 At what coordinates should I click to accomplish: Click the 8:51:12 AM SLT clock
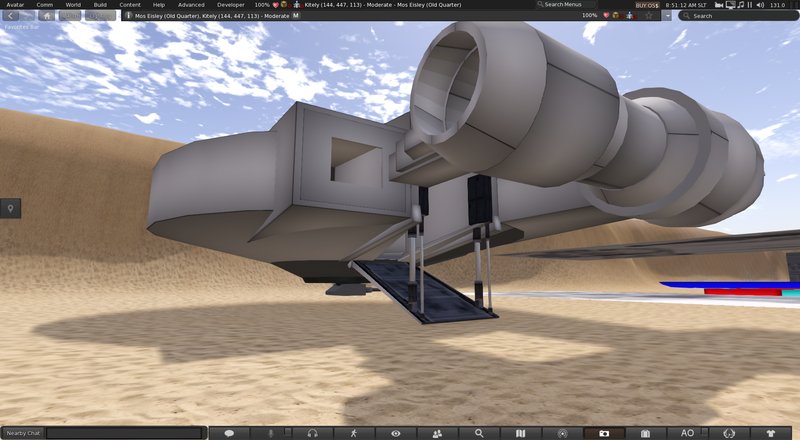686,5
